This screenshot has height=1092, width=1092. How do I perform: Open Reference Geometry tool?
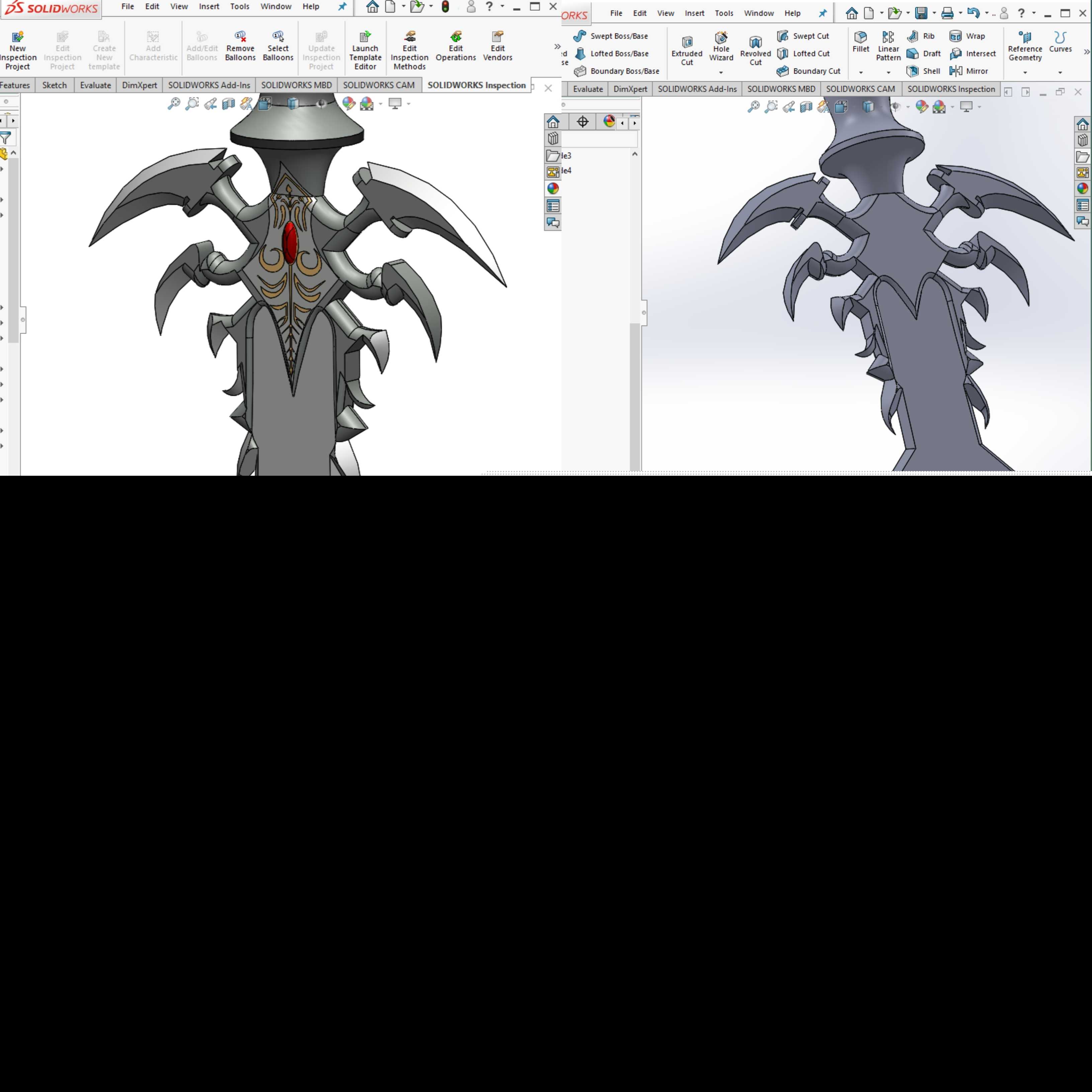pyautogui.click(x=1025, y=47)
